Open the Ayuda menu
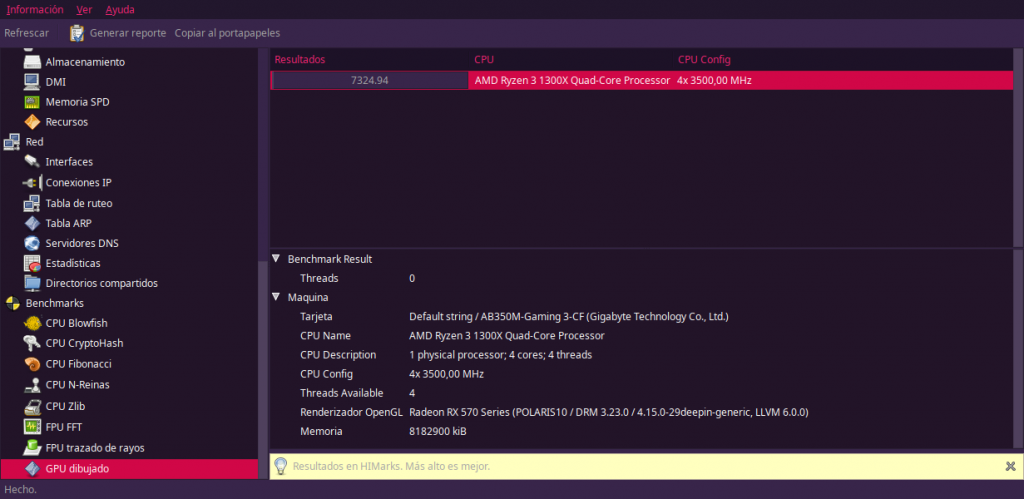 coord(119,9)
